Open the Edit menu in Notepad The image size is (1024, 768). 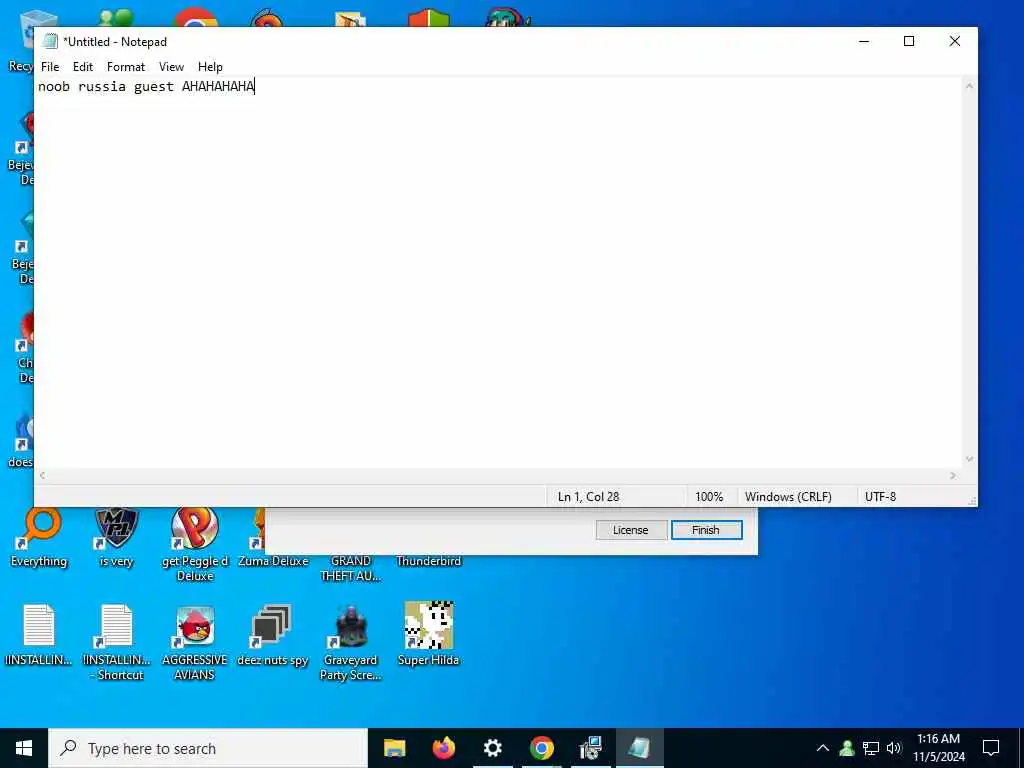(x=82, y=67)
